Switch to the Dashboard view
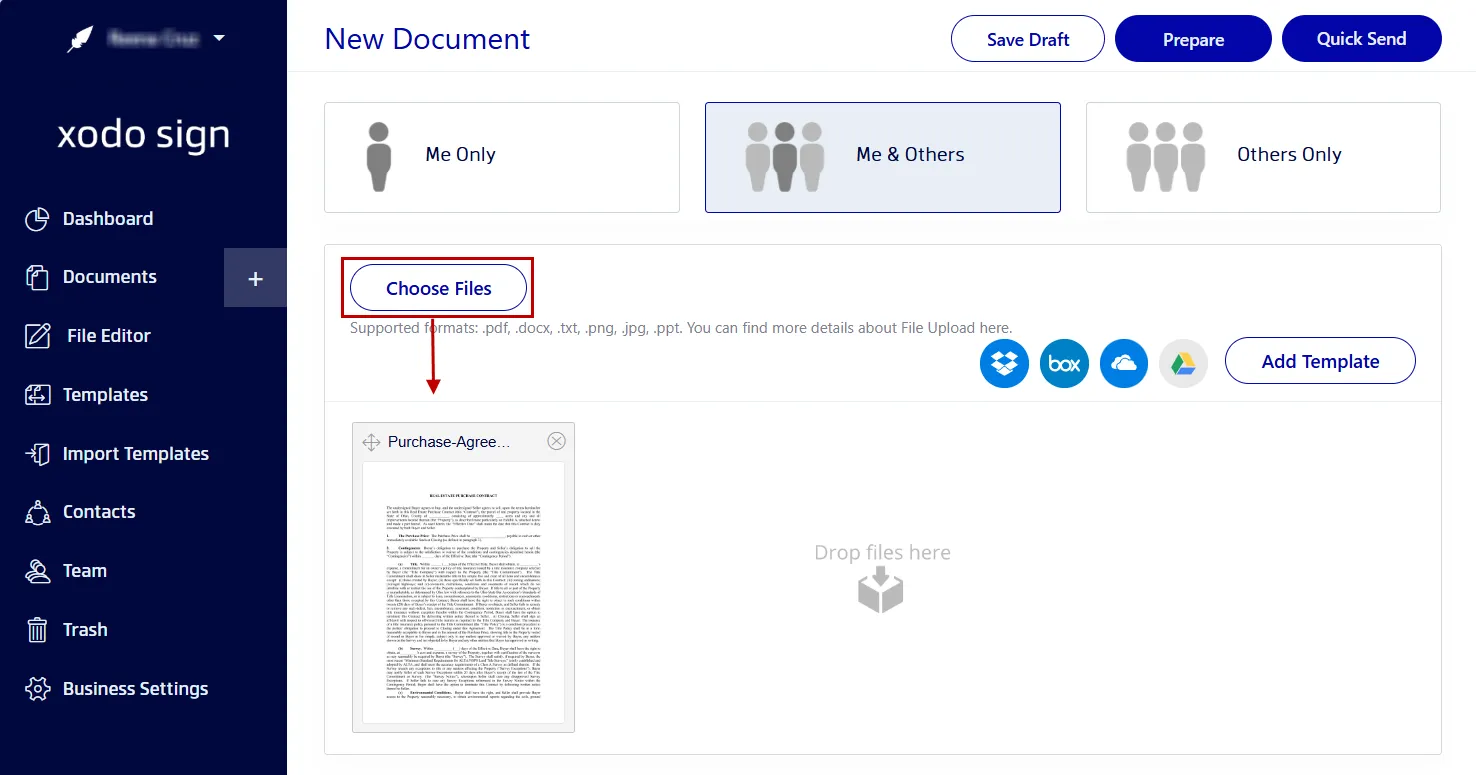 click(x=107, y=218)
